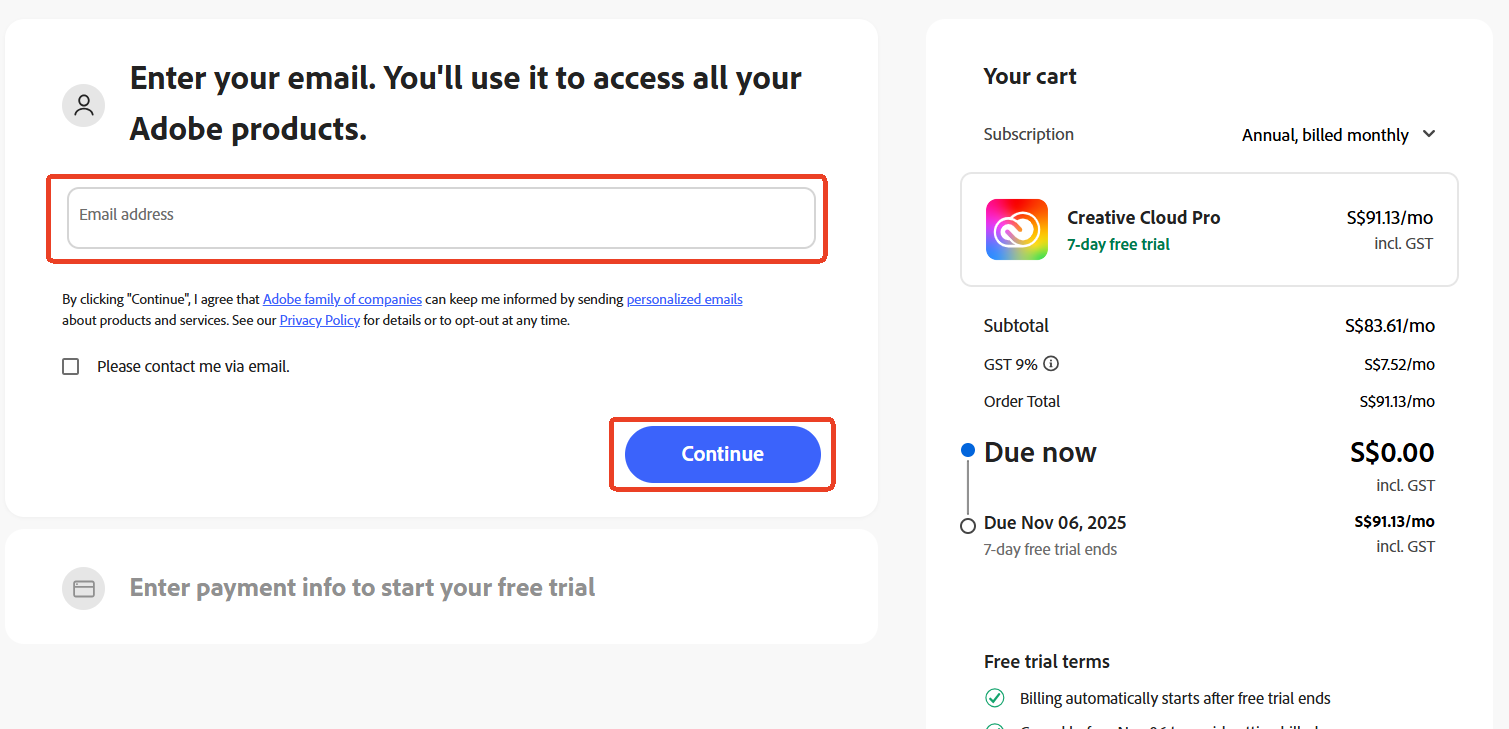This screenshot has width=1509, height=729.
Task: Click the 'personalized emails' link
Action: click(x=684, y=299)
